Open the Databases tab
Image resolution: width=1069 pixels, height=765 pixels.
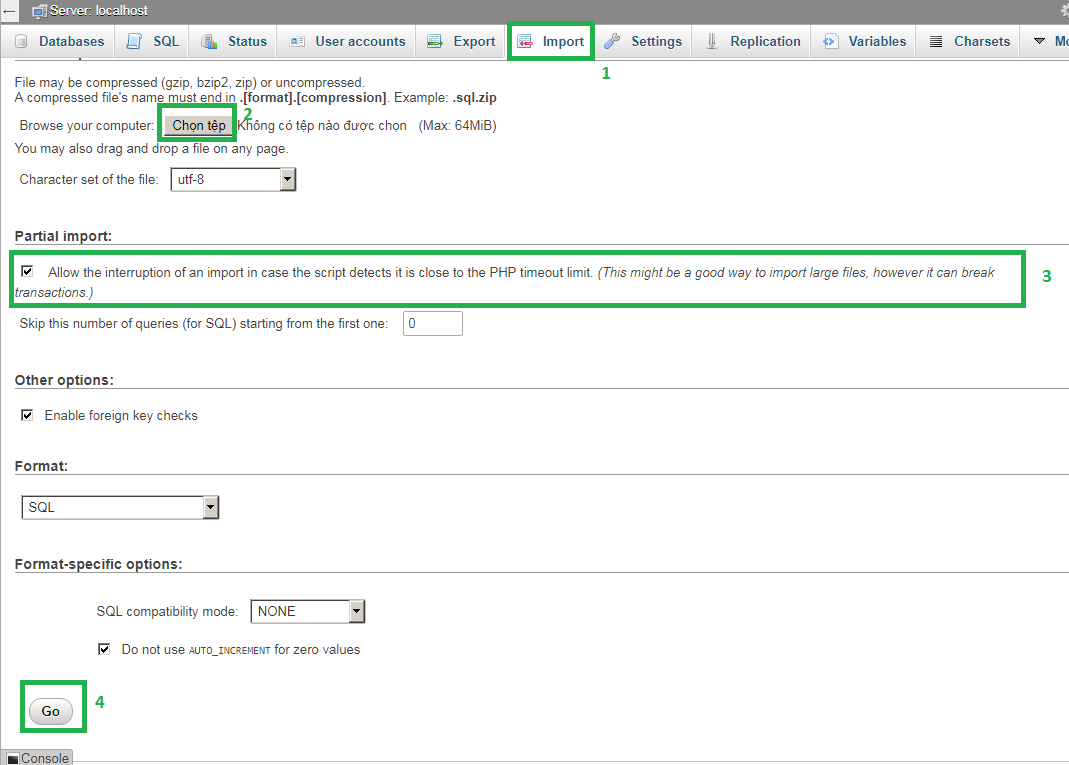click(59, 42)
